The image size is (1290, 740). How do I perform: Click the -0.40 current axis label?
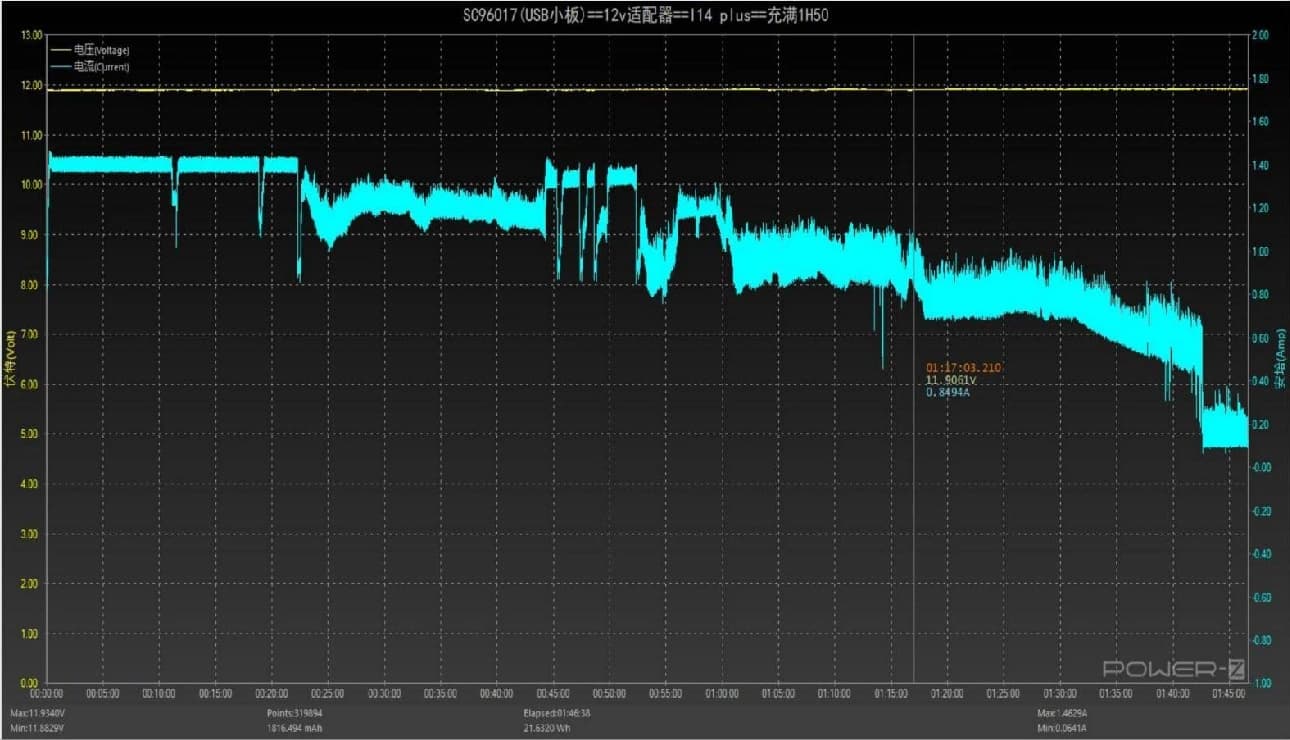click(1260, 554)
